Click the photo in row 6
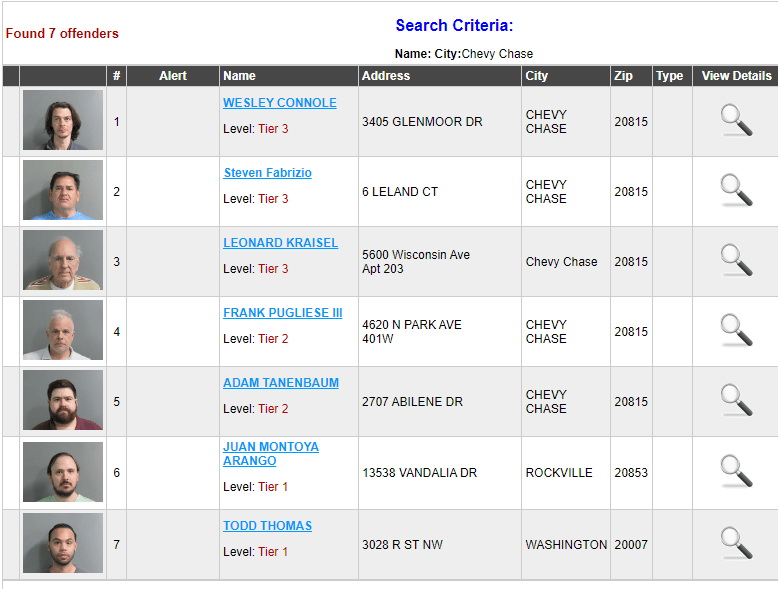The height and width of the screenshot is (589, 778). [x=63, y=472]
